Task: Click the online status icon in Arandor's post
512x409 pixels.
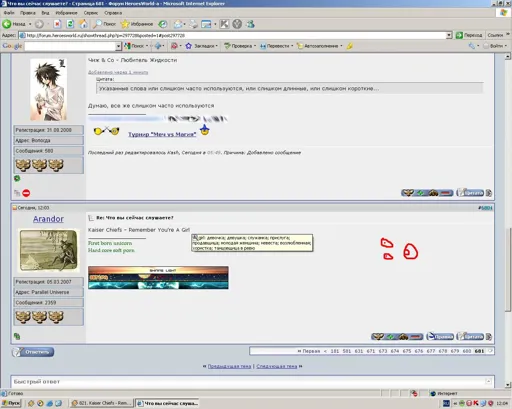Action: tap(17, 336)
